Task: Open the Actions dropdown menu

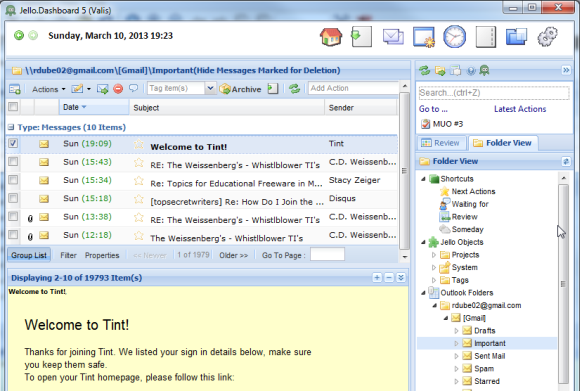Action: pos(48,89)
